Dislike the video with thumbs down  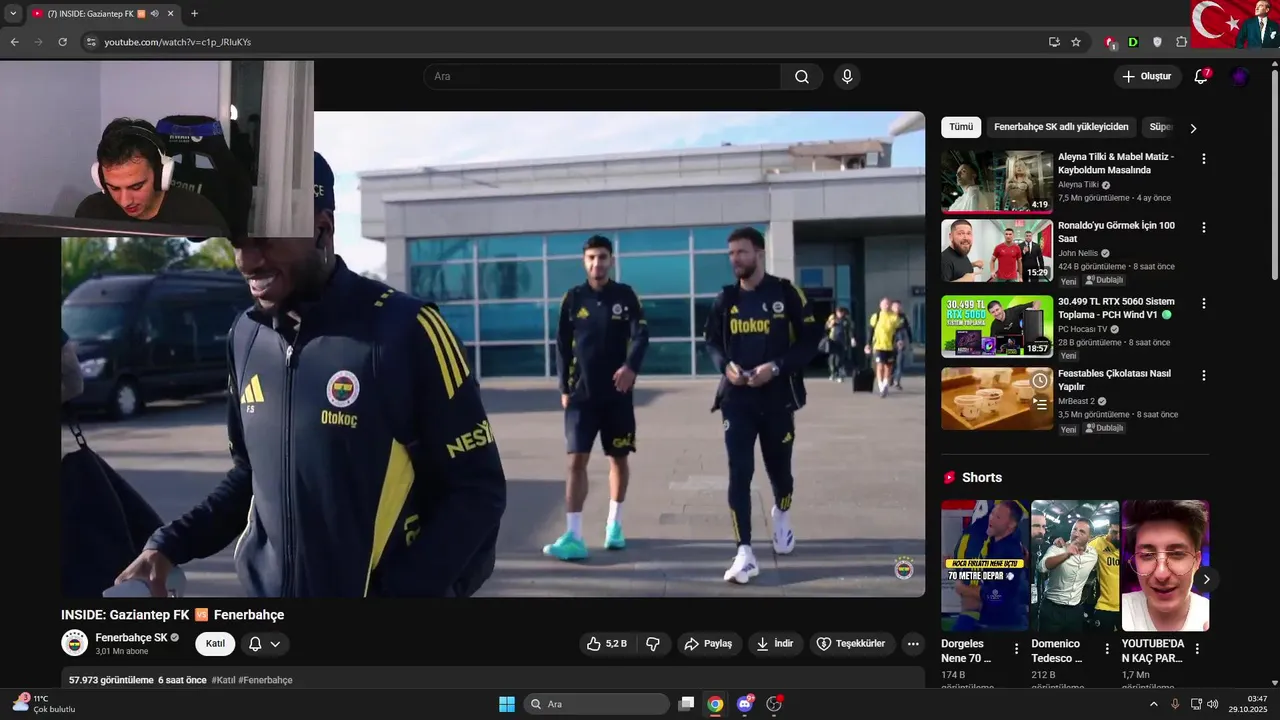click(x=653, y=644)
